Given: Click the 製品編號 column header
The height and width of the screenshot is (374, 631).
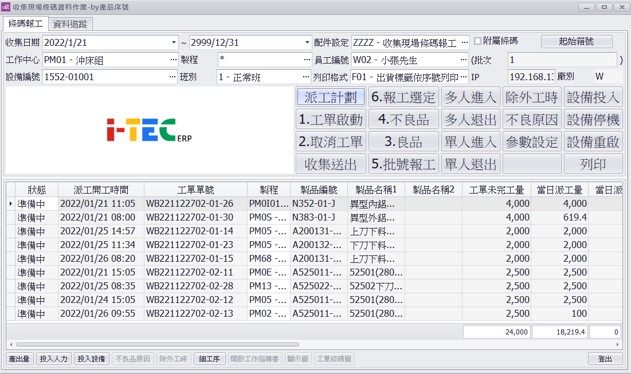Looking at the screenshot, I should tap(319, 190).
